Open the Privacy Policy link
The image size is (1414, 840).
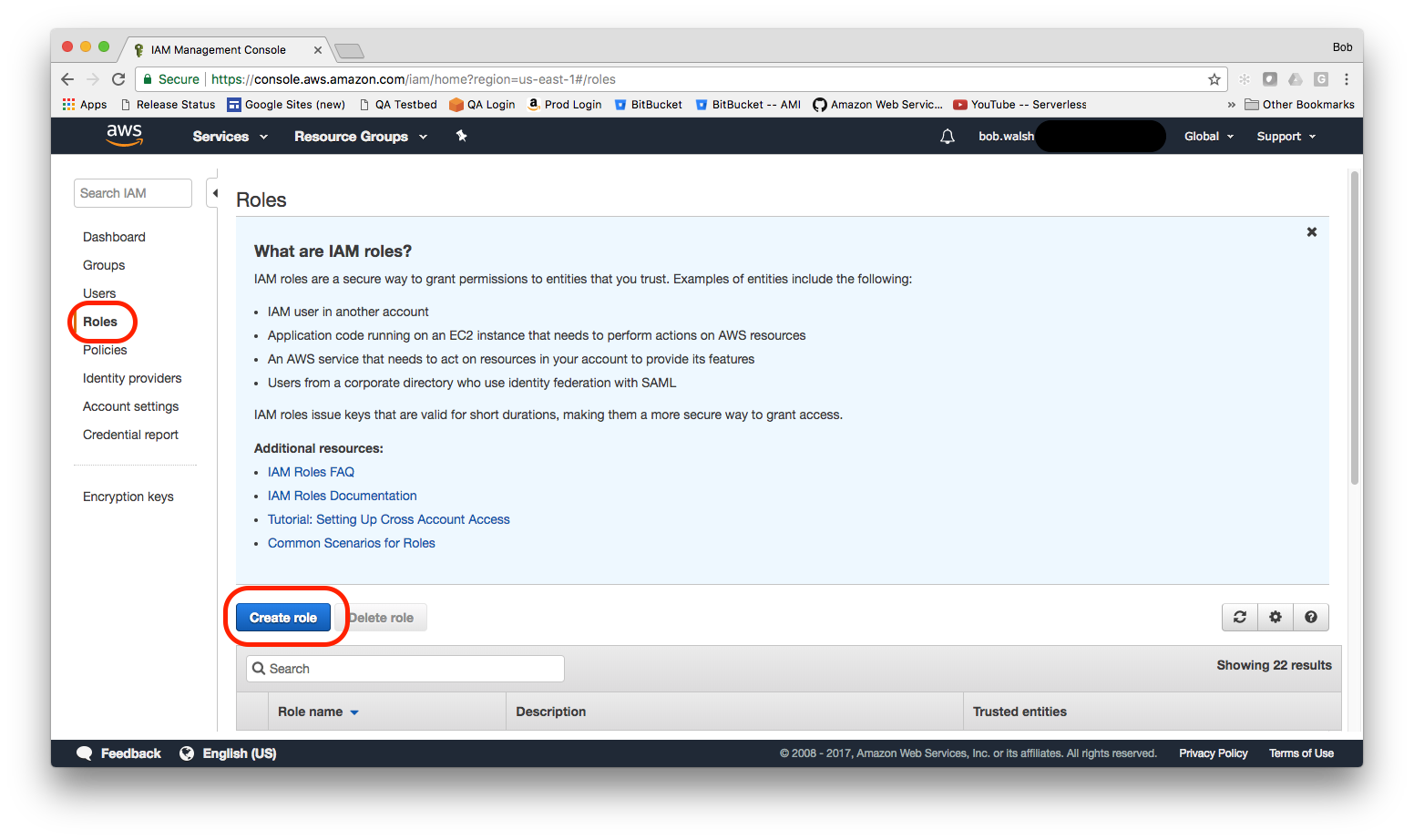point(1213,753)
